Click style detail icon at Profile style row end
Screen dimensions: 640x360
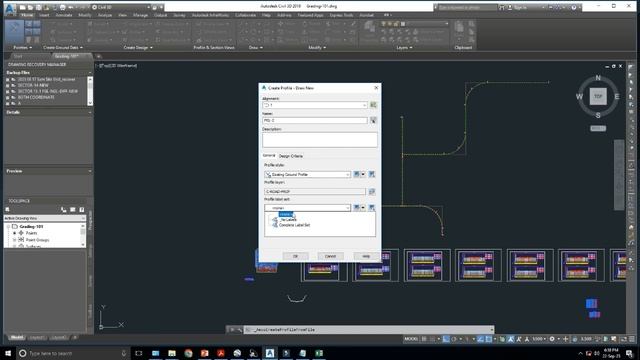tap(372, 174)
